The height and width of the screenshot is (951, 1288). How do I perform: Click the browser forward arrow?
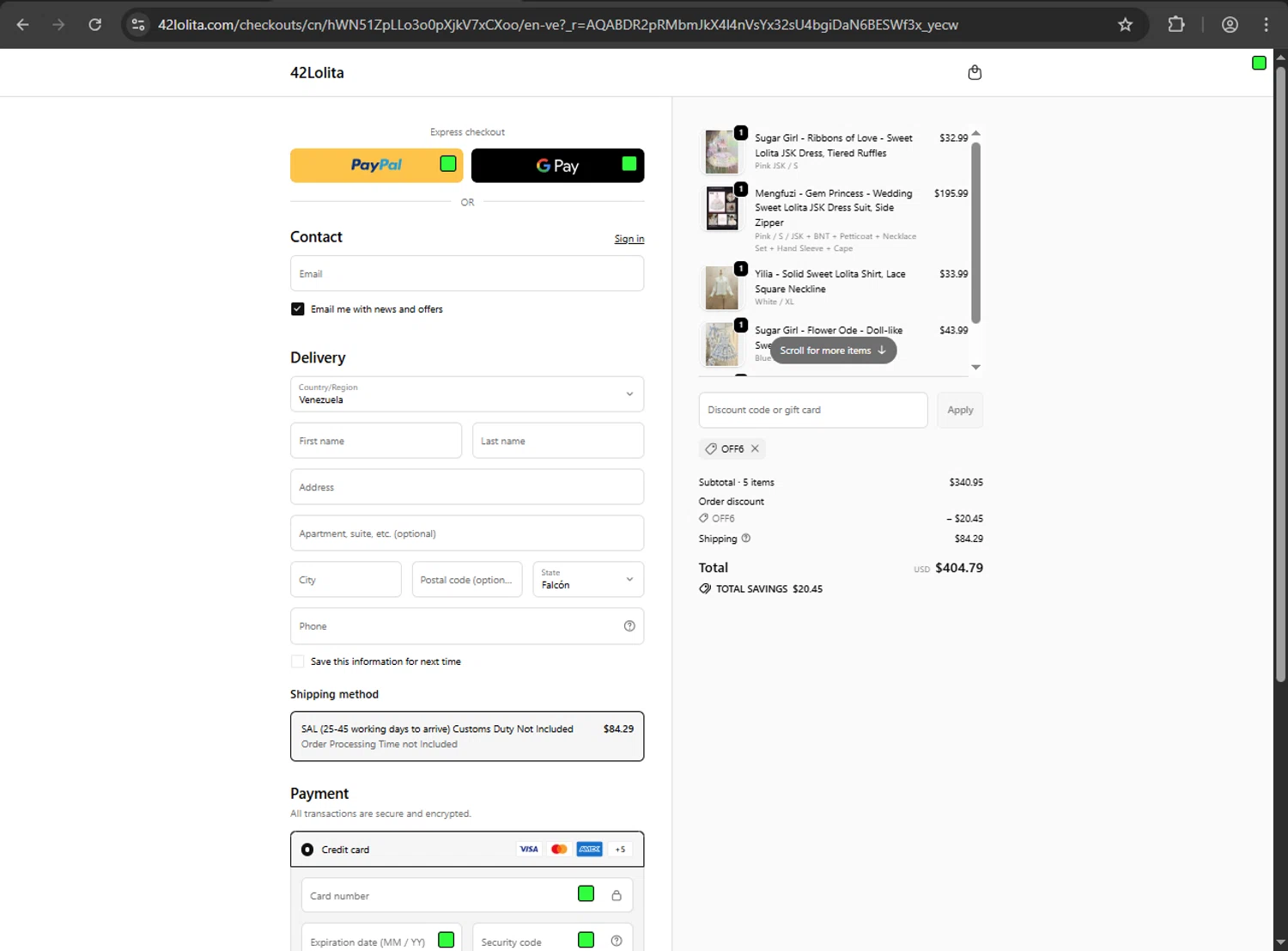click(58, 25)
